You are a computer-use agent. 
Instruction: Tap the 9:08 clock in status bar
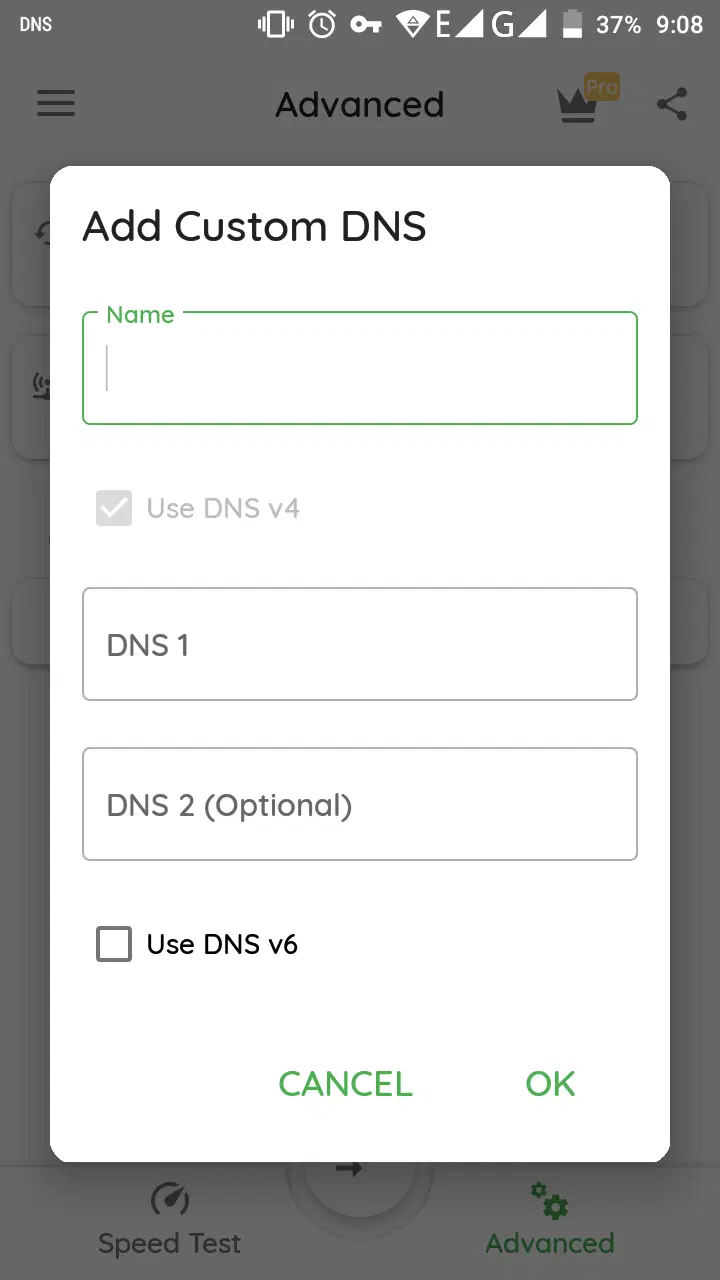(x=679, y=25)
